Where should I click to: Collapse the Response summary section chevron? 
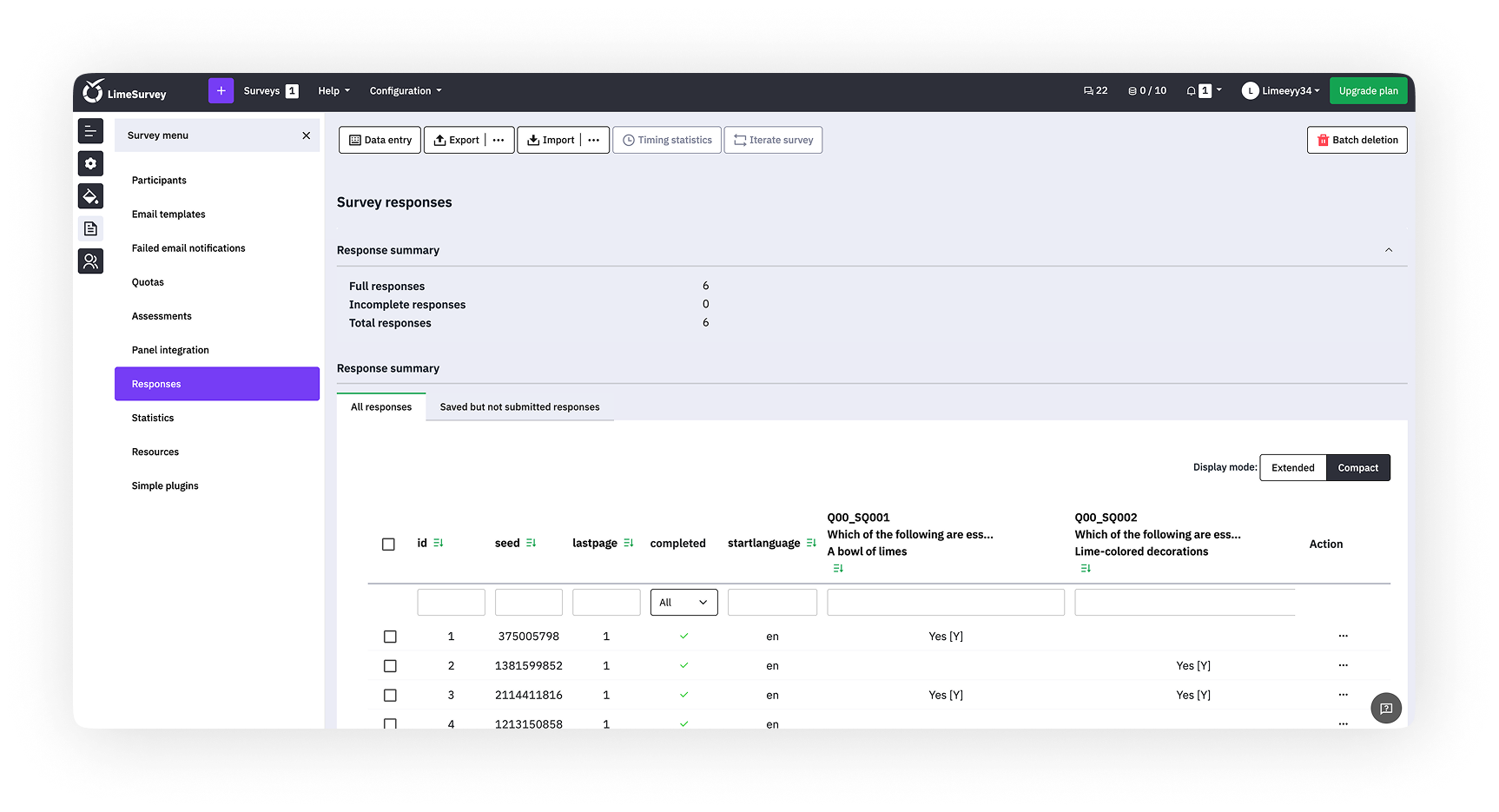(1388, 250)
